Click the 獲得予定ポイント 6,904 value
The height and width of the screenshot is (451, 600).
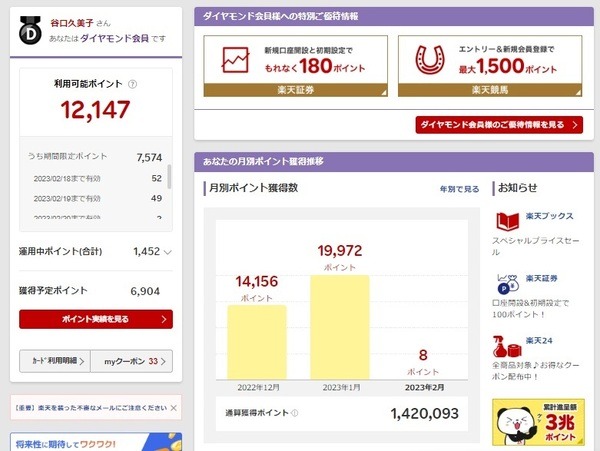tap(145, 291)
